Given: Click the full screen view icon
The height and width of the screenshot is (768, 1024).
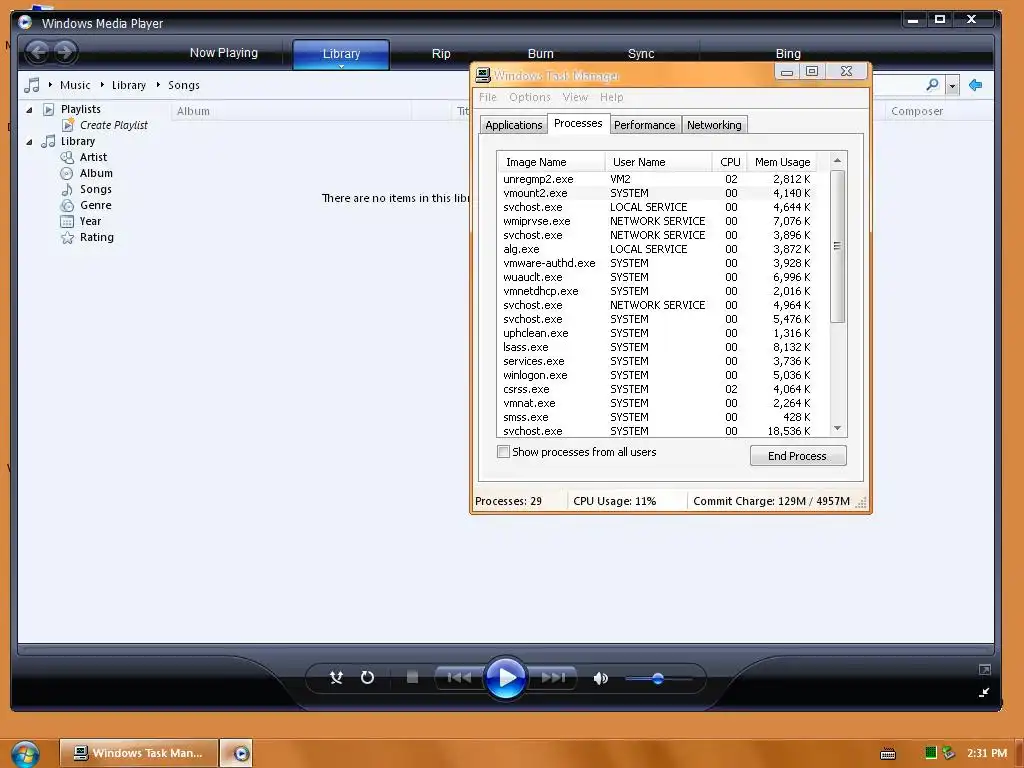Looking at the screenshot, I should 984,669.
